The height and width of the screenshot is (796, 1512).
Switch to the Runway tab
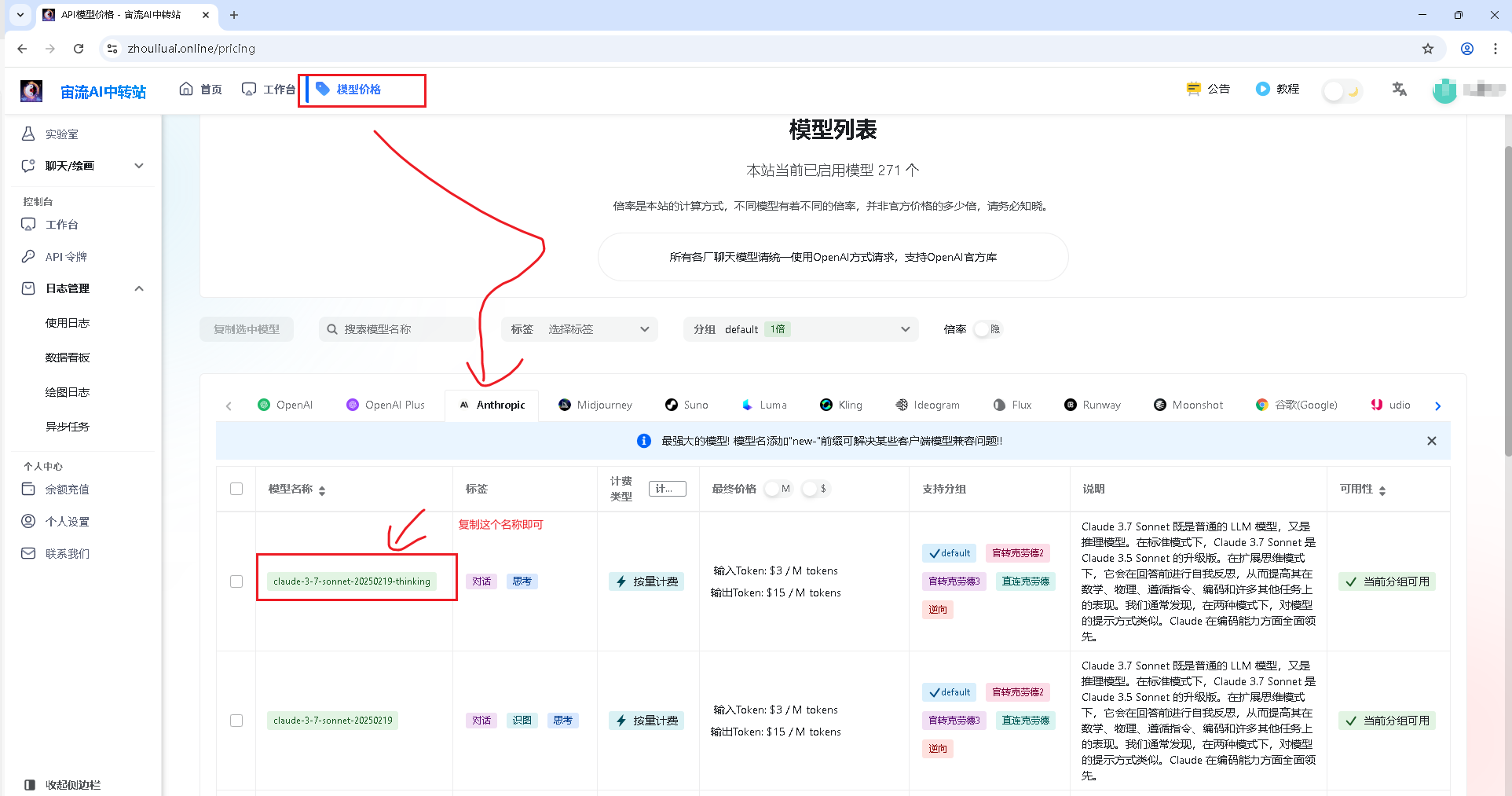(x=1093, y=405)
